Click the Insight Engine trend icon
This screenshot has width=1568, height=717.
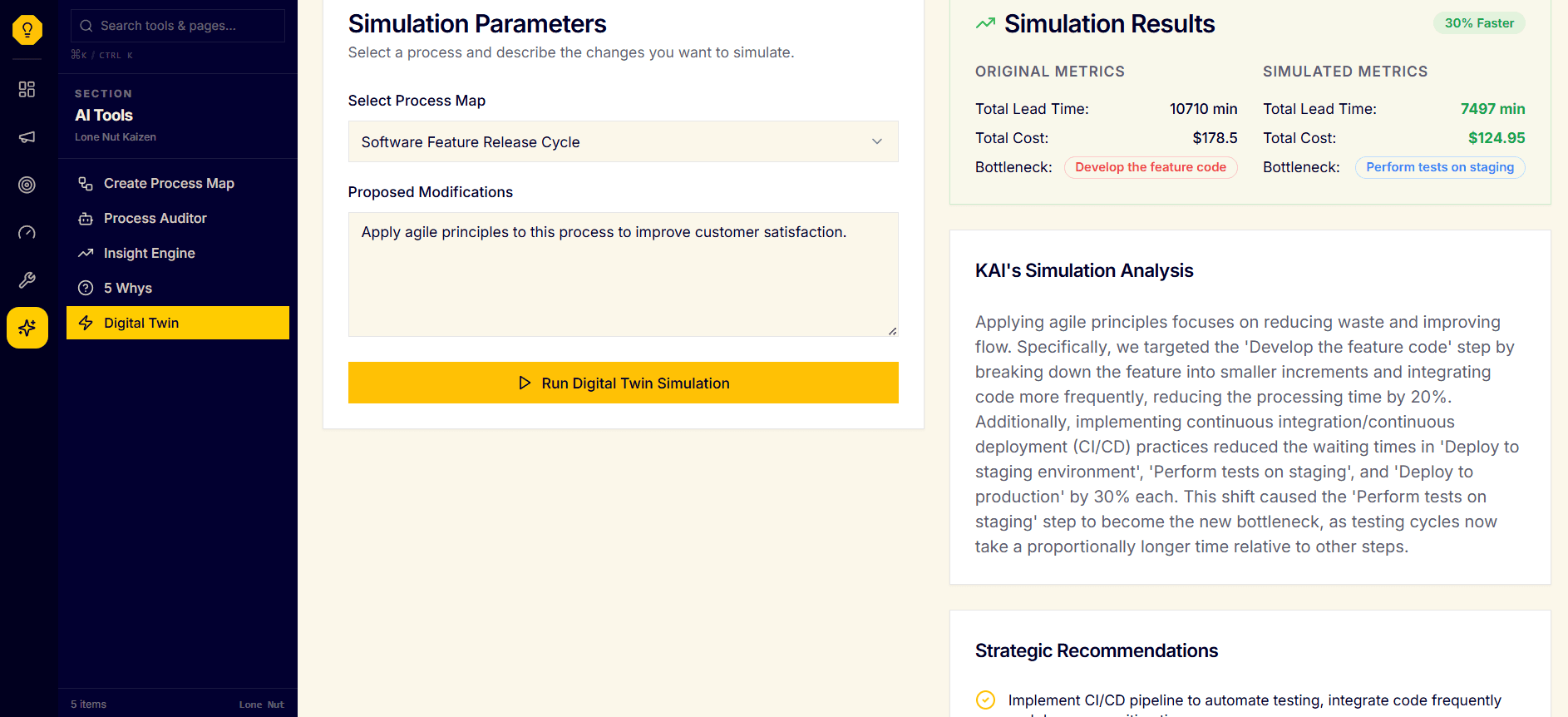click(x=86, y=253)
